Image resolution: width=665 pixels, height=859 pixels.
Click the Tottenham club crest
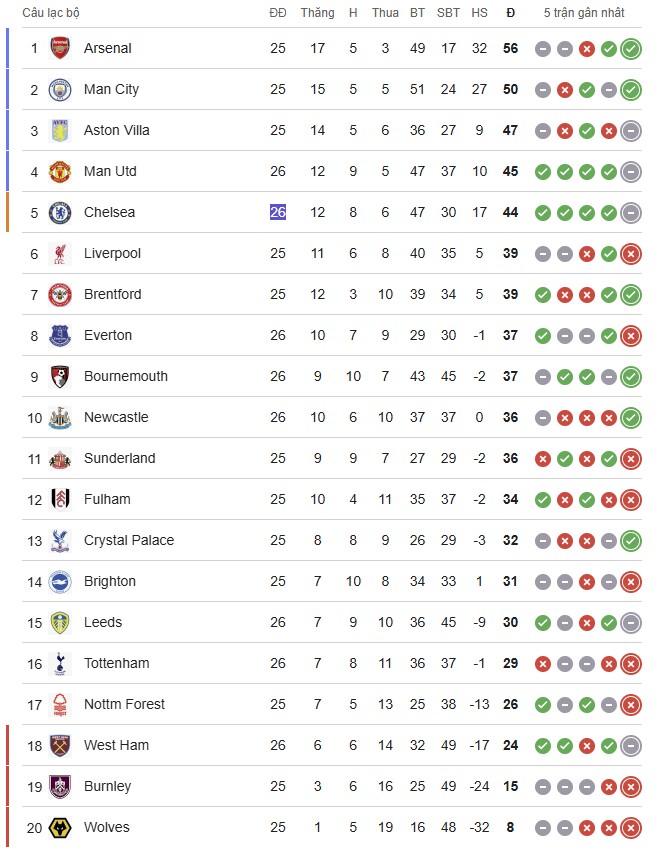[61, 664]
